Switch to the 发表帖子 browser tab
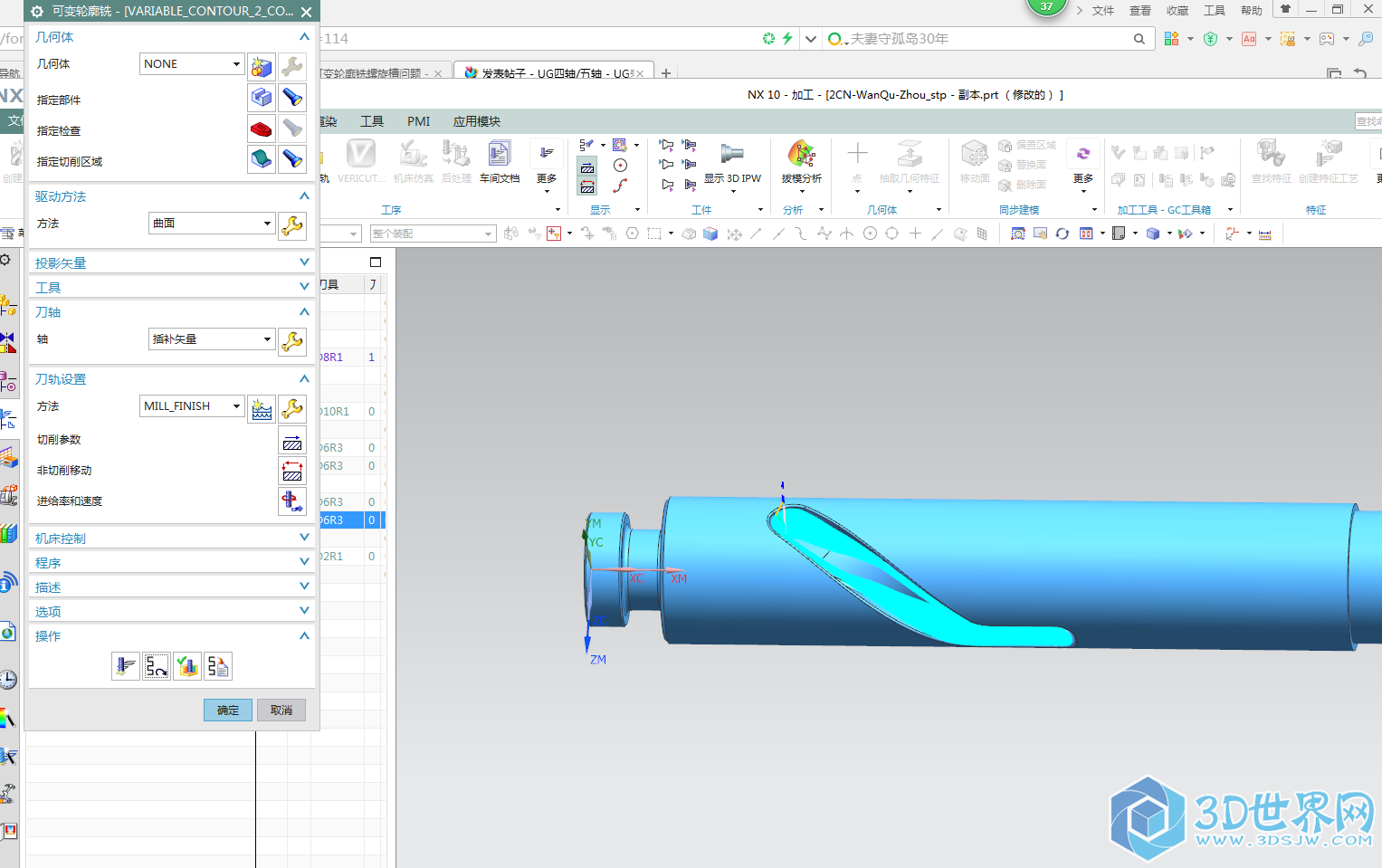The image size is (1382, 868). [554, 73]
